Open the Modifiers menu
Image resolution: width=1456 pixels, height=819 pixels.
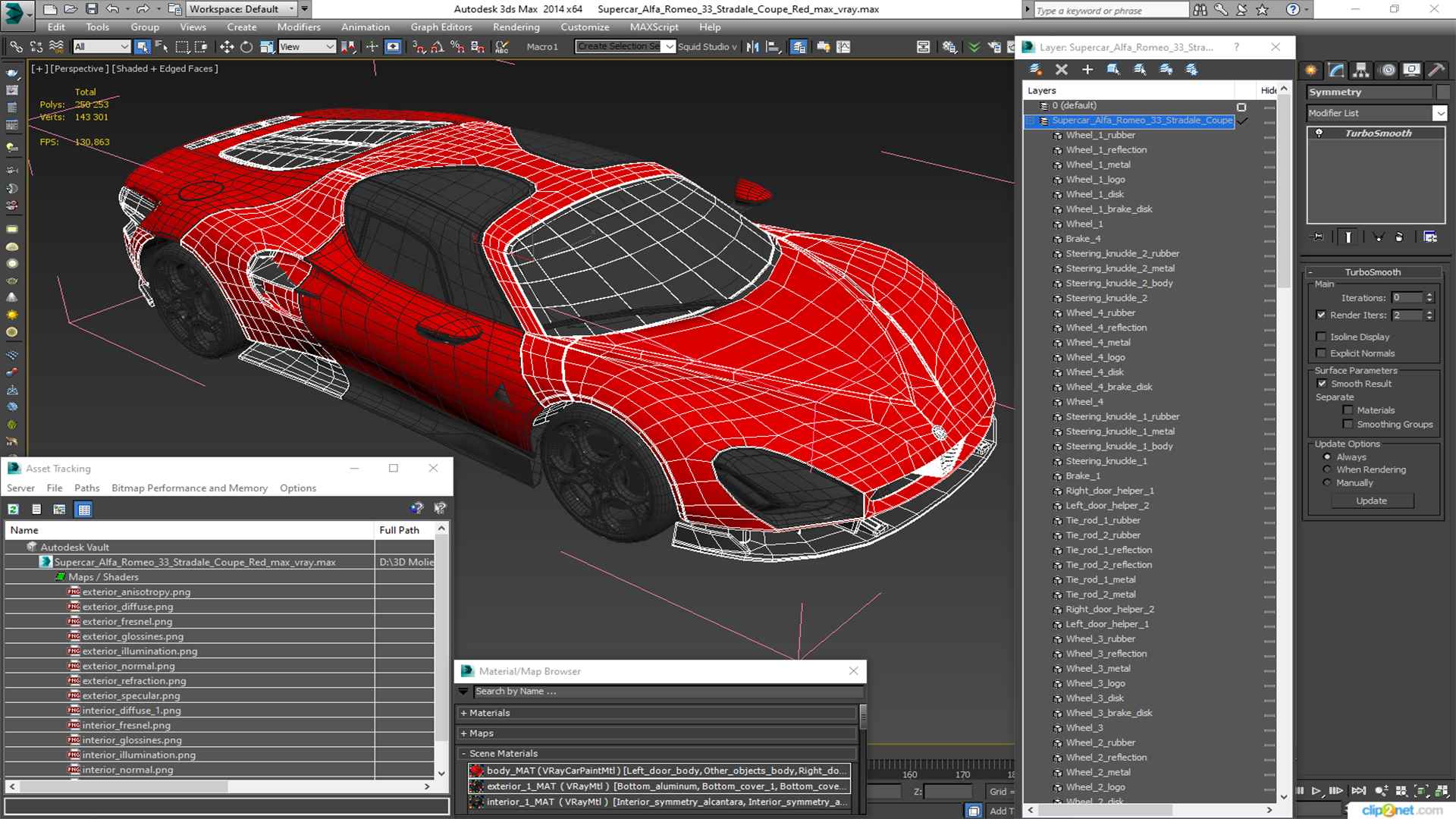click(299, 27)
